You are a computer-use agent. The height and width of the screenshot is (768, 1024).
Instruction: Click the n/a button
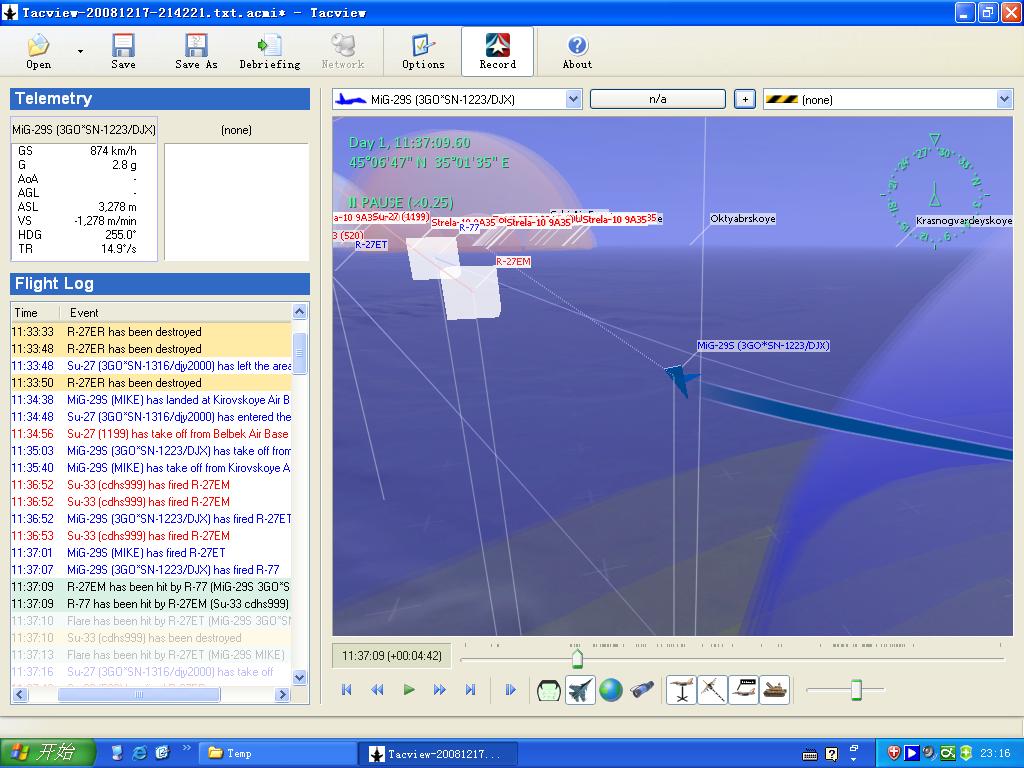657,99
